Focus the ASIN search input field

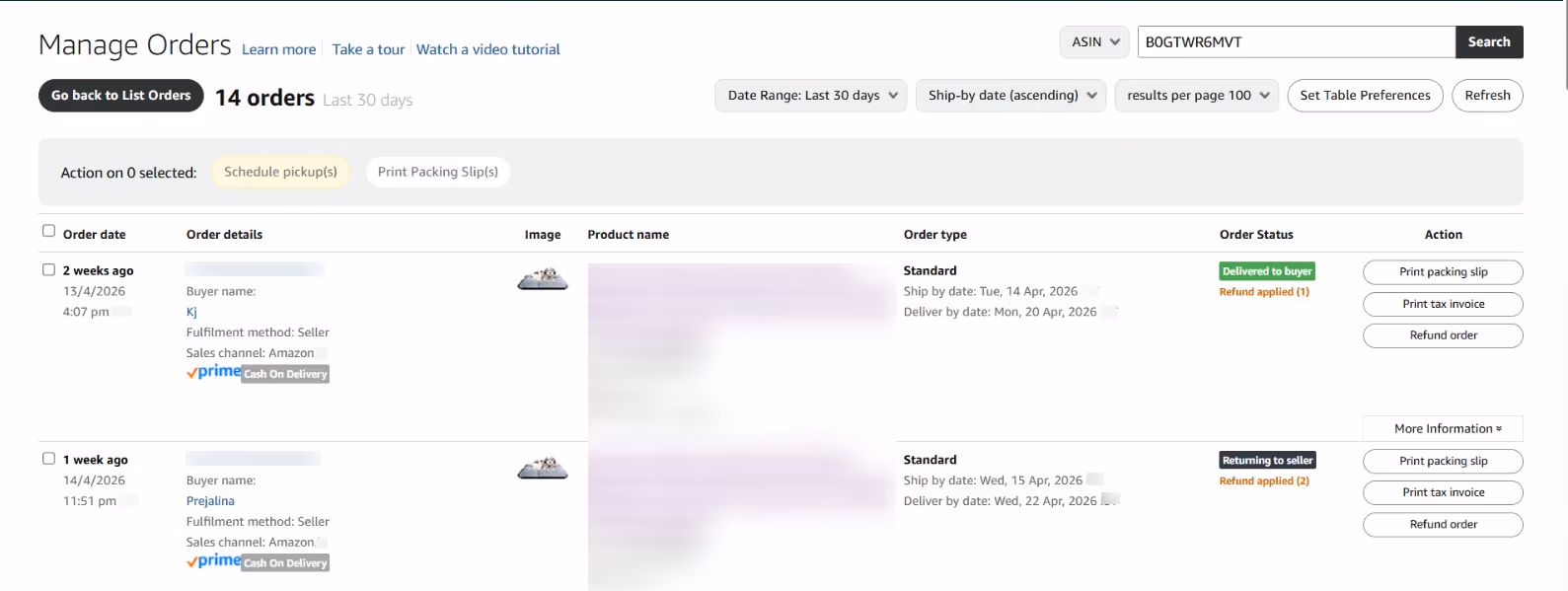pyautogui.click(x=1296, y=42)
